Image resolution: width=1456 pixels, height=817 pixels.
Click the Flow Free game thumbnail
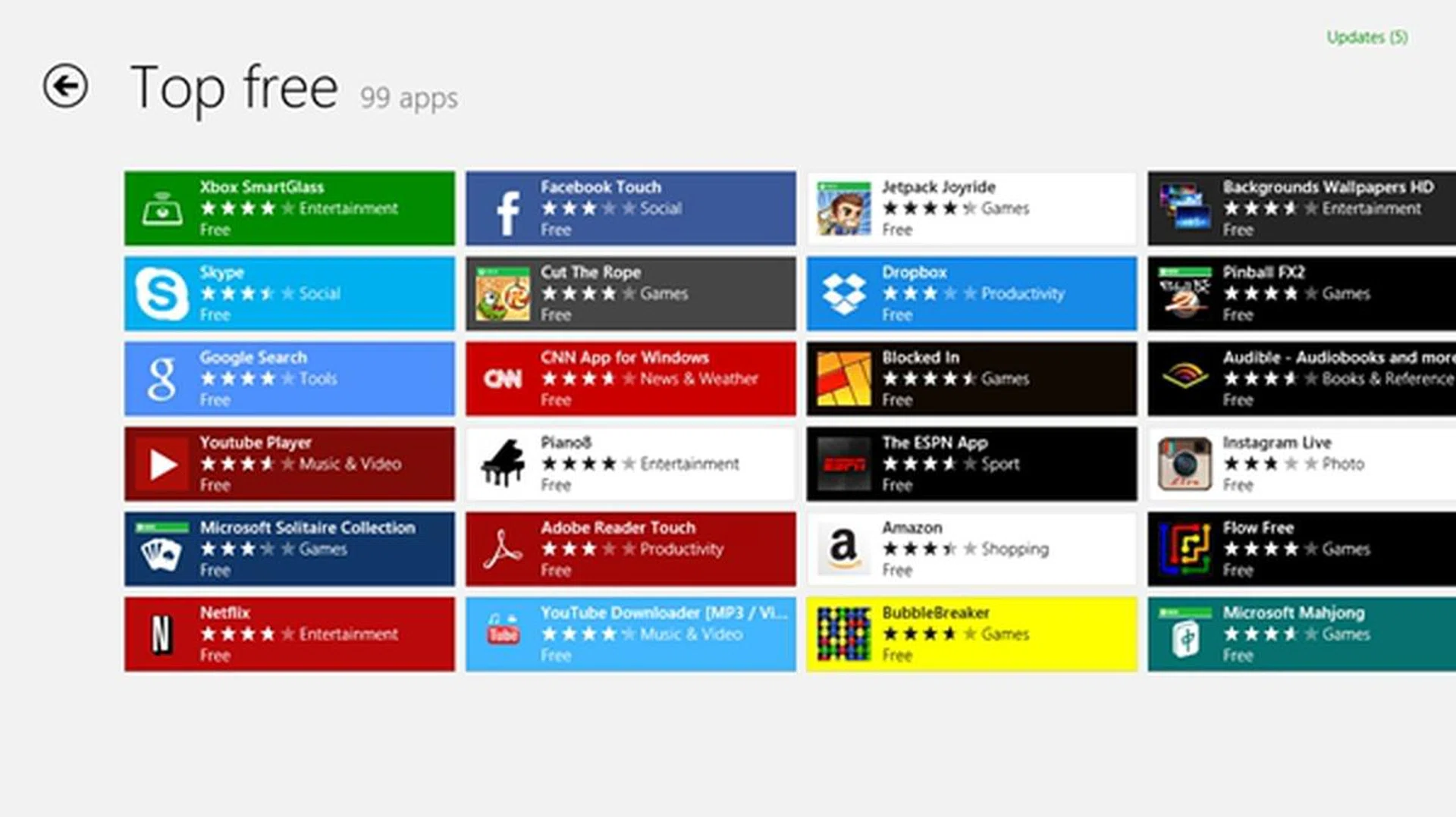pos(1185,549)
